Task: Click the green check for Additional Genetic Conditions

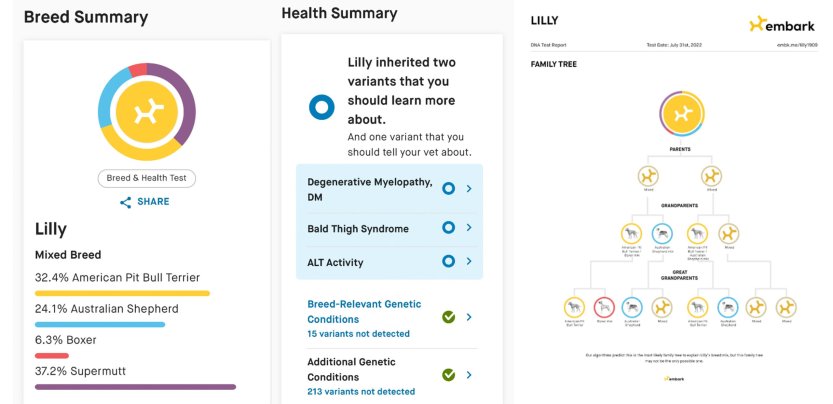Action: (449, 375)
